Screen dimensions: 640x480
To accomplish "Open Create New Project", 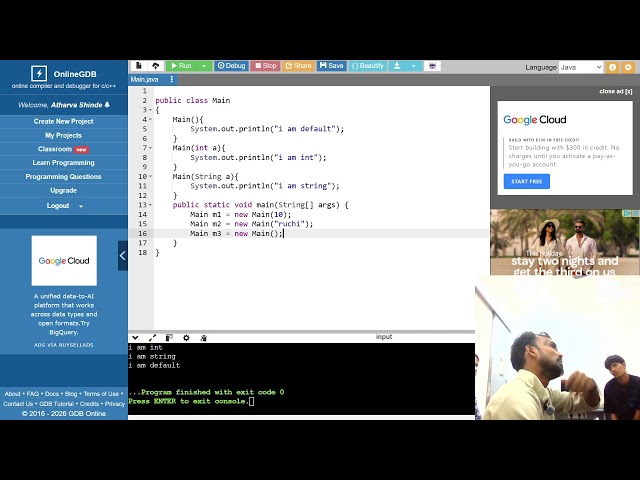I will pos(64,121).
